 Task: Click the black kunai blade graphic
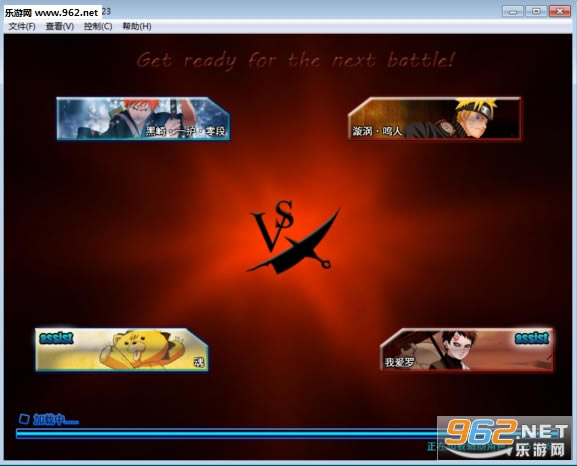coord(293,245)
